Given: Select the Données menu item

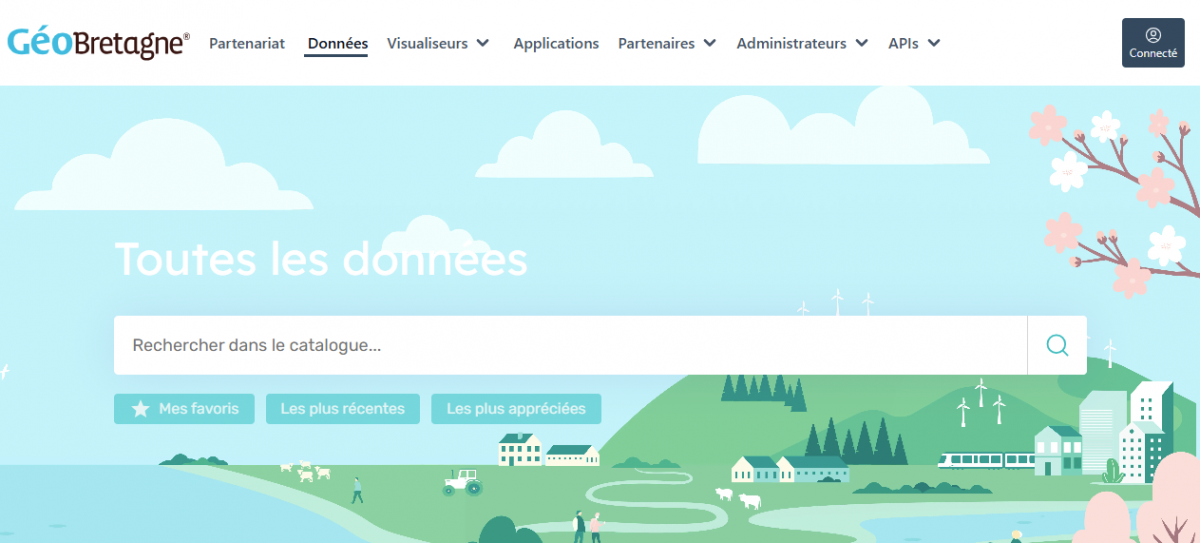Looking at the screenshot, I should (x=337, y=43).
